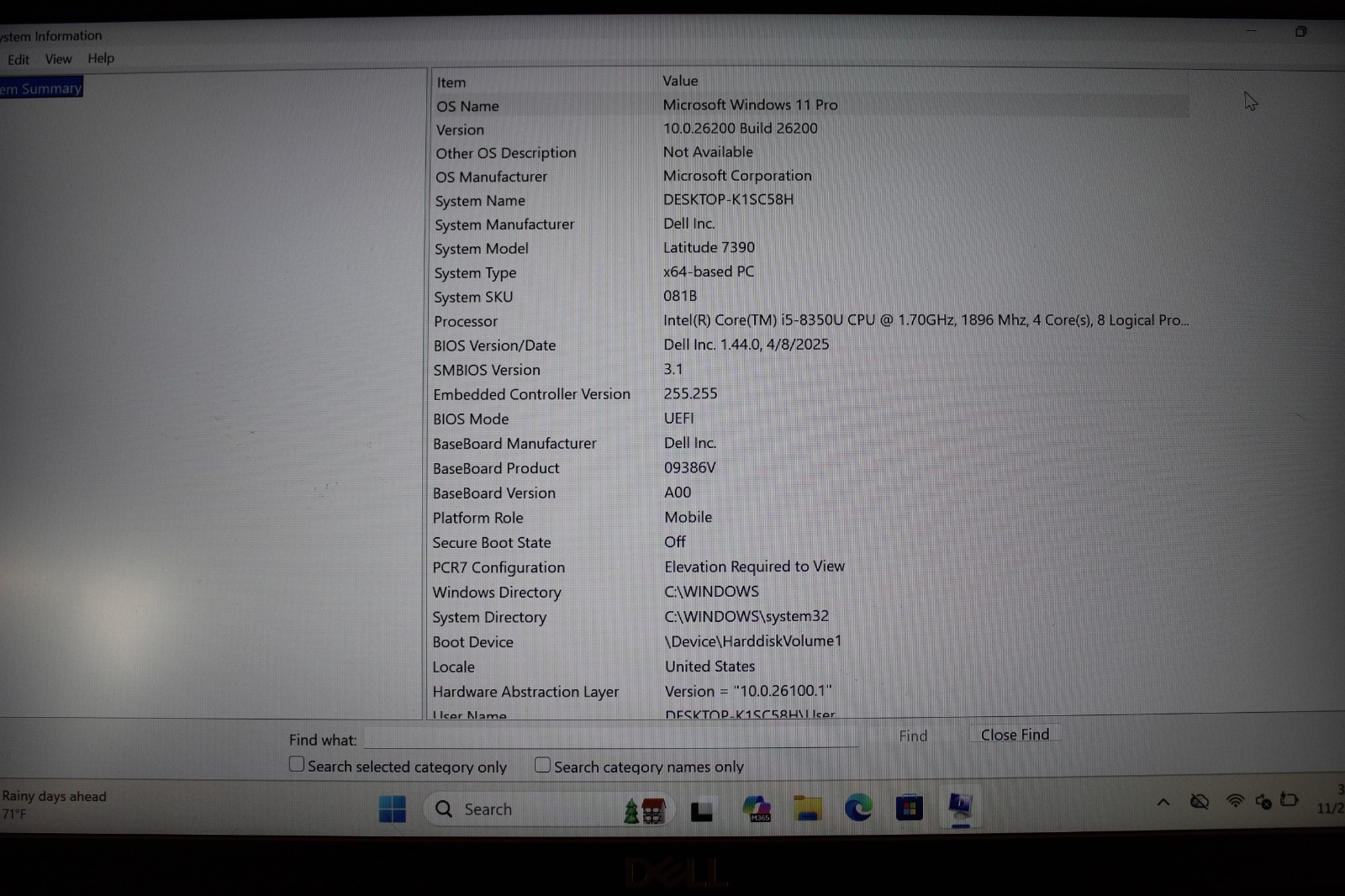Select SMBIOS Version row

pyautogui.click(x=810, y=370)
